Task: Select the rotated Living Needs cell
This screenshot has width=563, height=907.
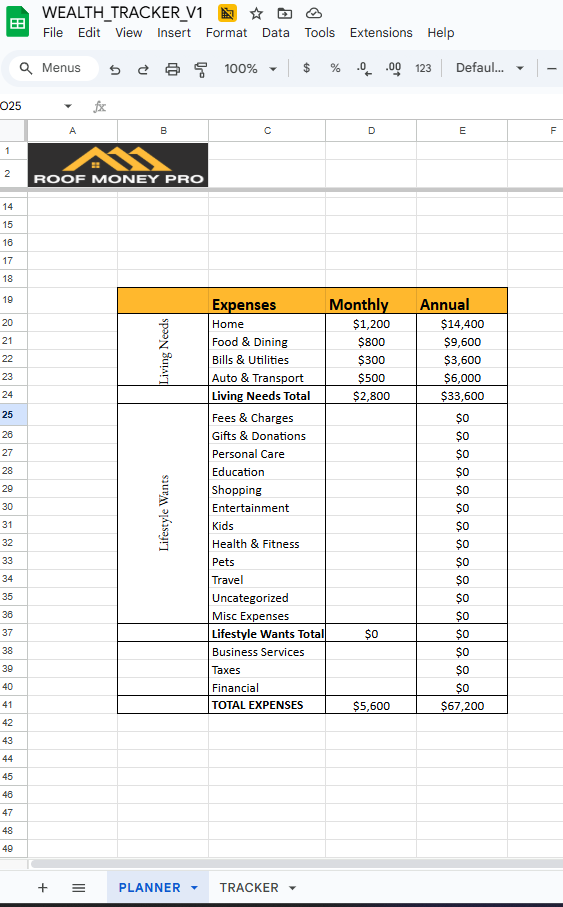Action: pyautogui.click(x=163, y=350)
